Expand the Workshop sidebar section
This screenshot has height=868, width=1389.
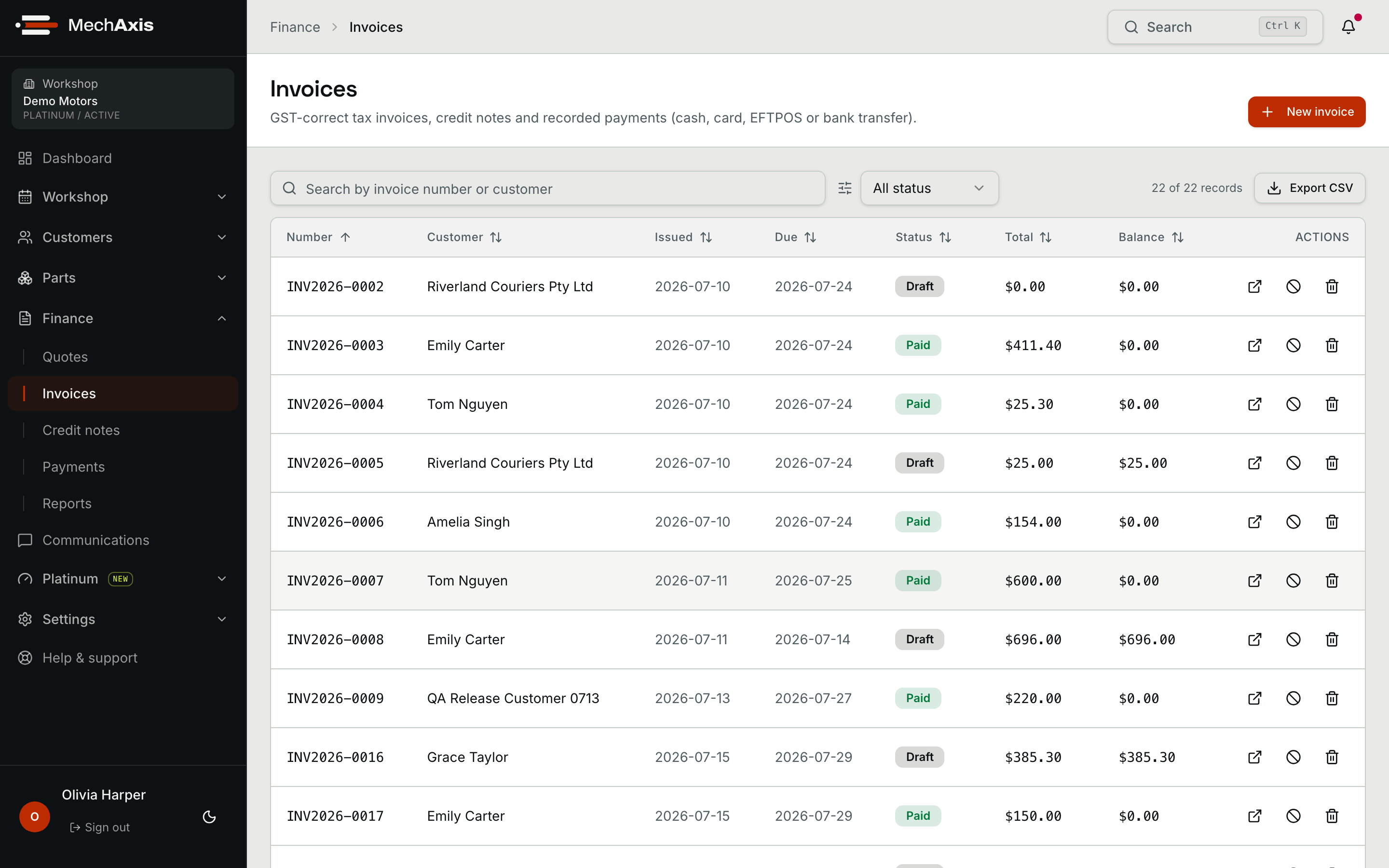tap(123, 197)
